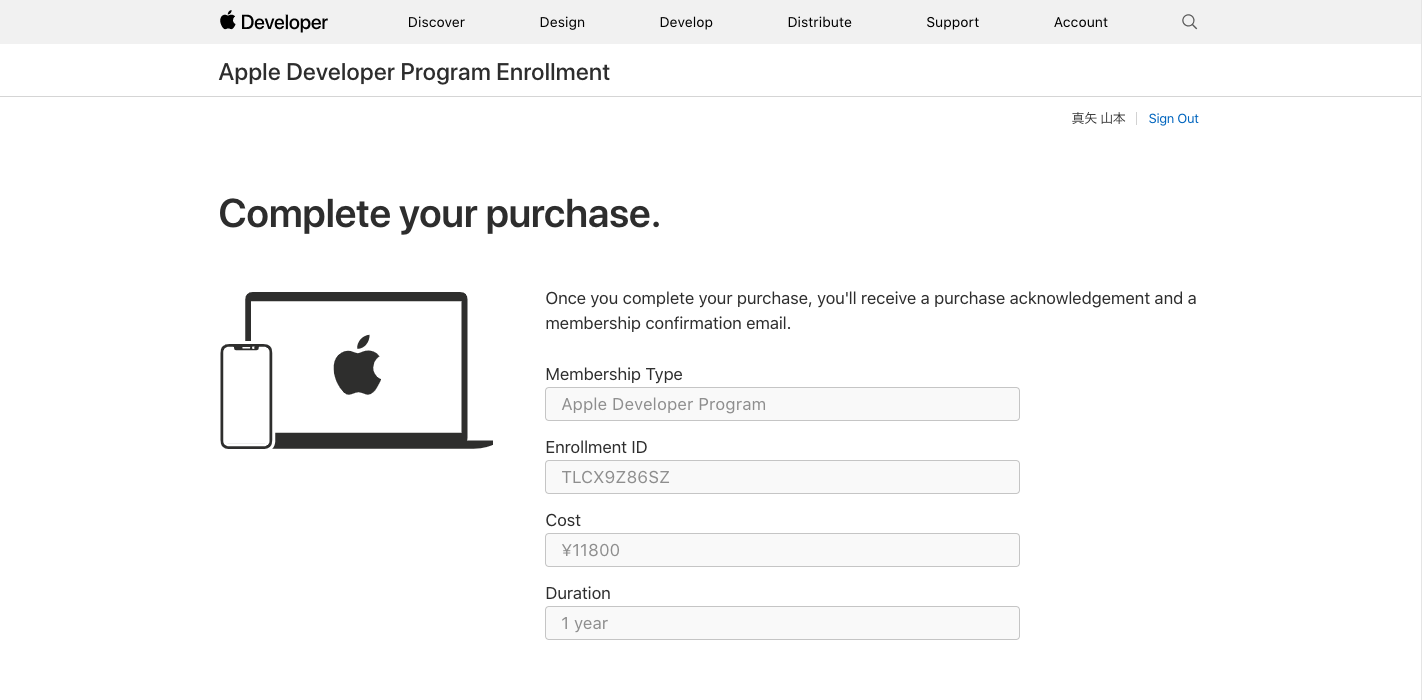Screen dimensions: 1422x700
Task: Open the Account page
Action: (1081, 22)
